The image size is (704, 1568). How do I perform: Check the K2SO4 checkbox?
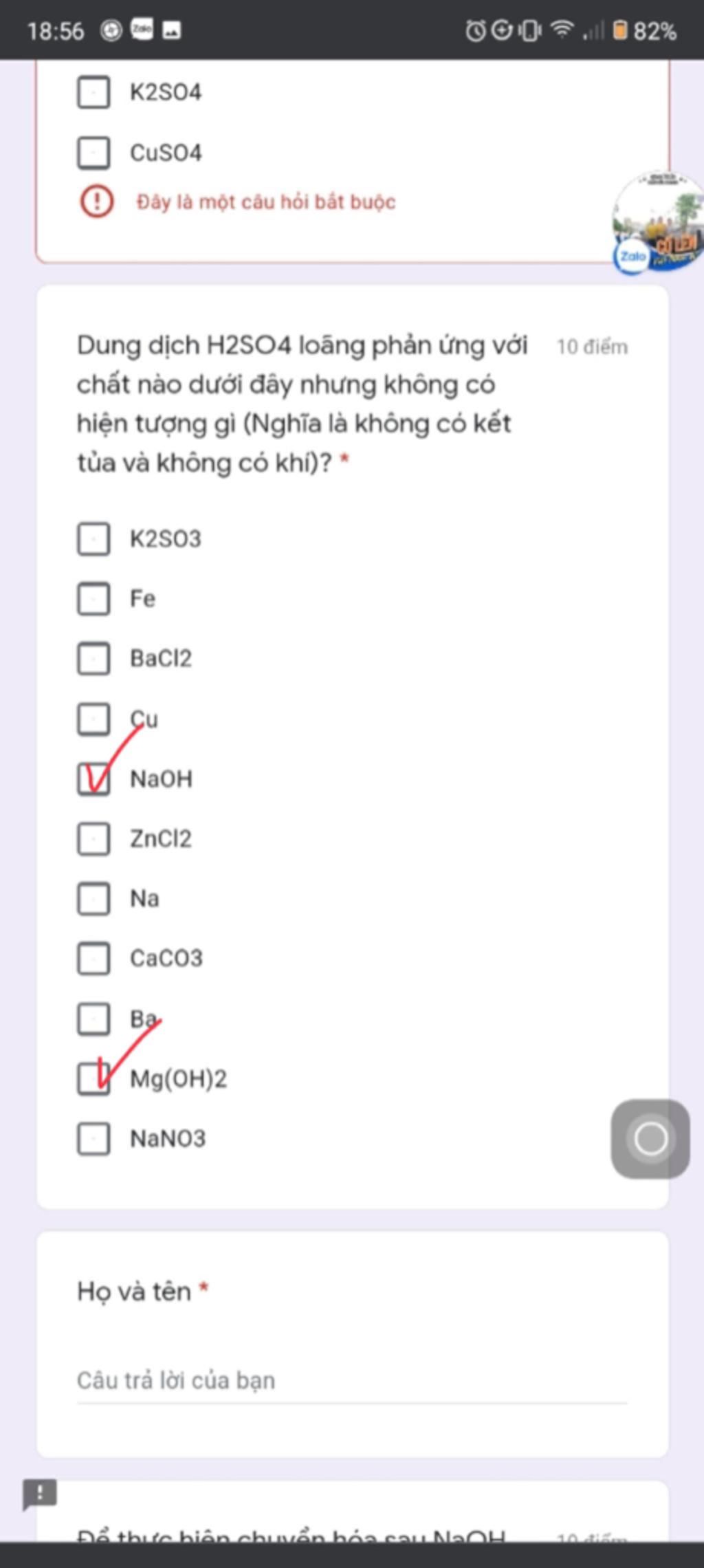pos(93,92)
